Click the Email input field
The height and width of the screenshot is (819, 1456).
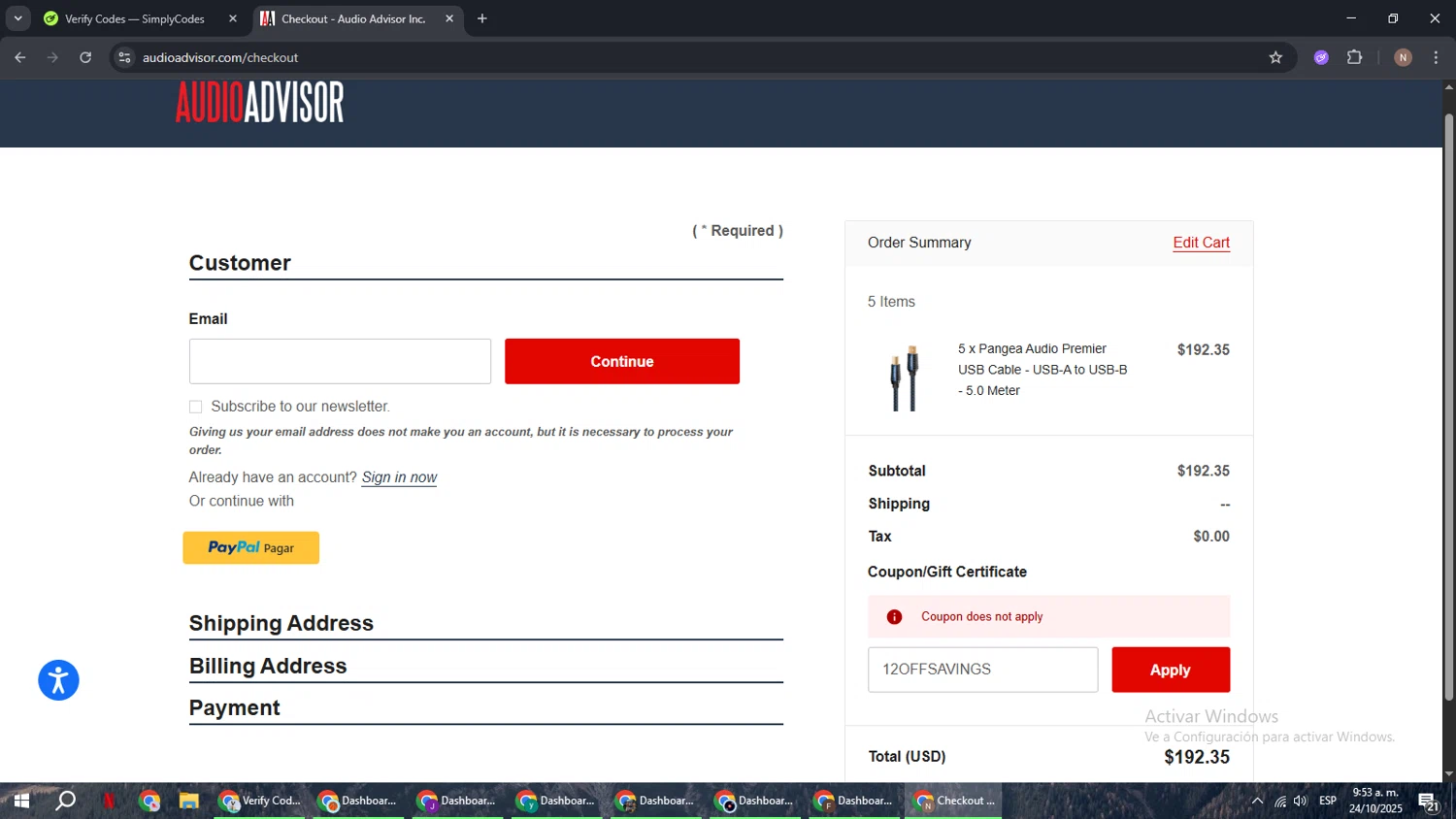pyautogui.click(x=340, y=361)
